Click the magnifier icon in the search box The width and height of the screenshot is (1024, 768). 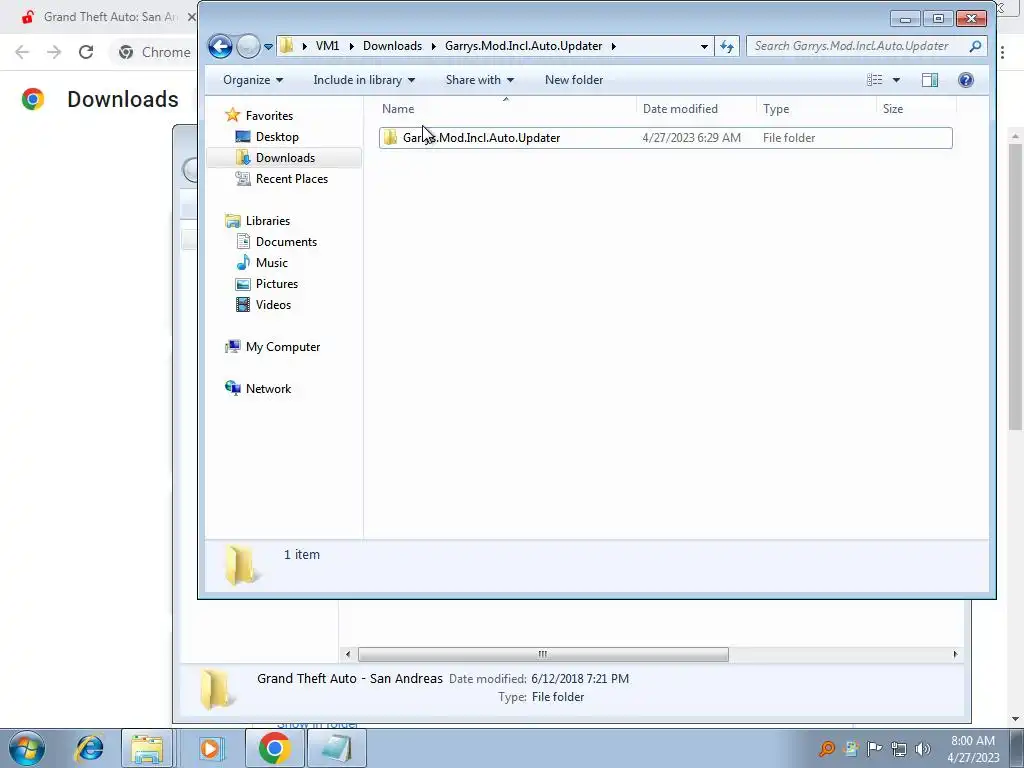[975, 46]
